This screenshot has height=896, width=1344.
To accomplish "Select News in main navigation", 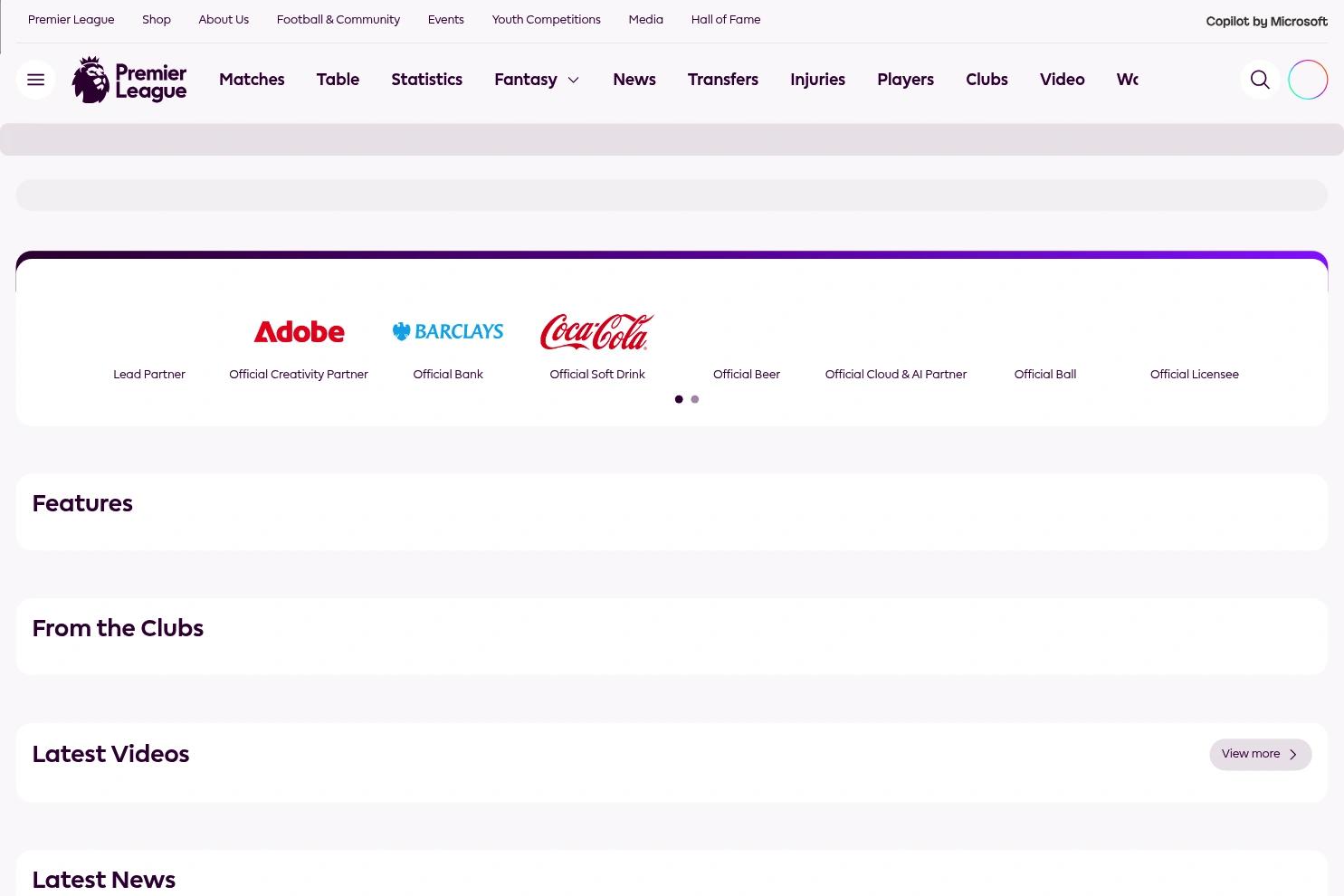I will (x=634, y=80).
